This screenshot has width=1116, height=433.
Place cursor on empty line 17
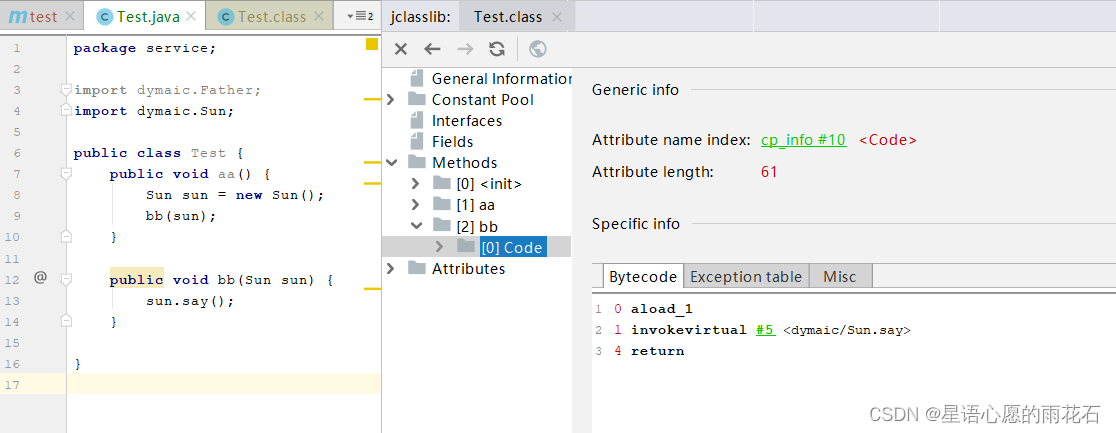[x=224, y=385]
